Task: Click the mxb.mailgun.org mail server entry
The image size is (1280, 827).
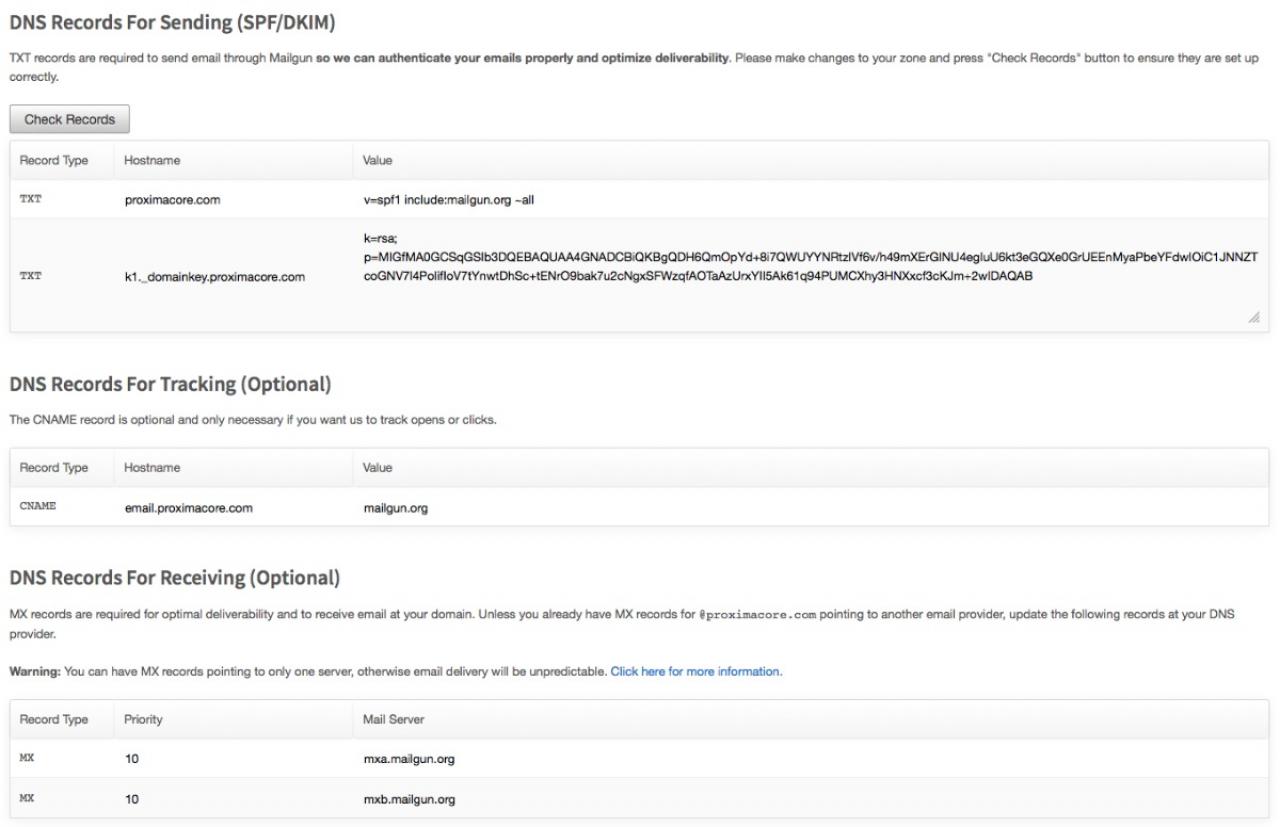Action: point(409,799)
